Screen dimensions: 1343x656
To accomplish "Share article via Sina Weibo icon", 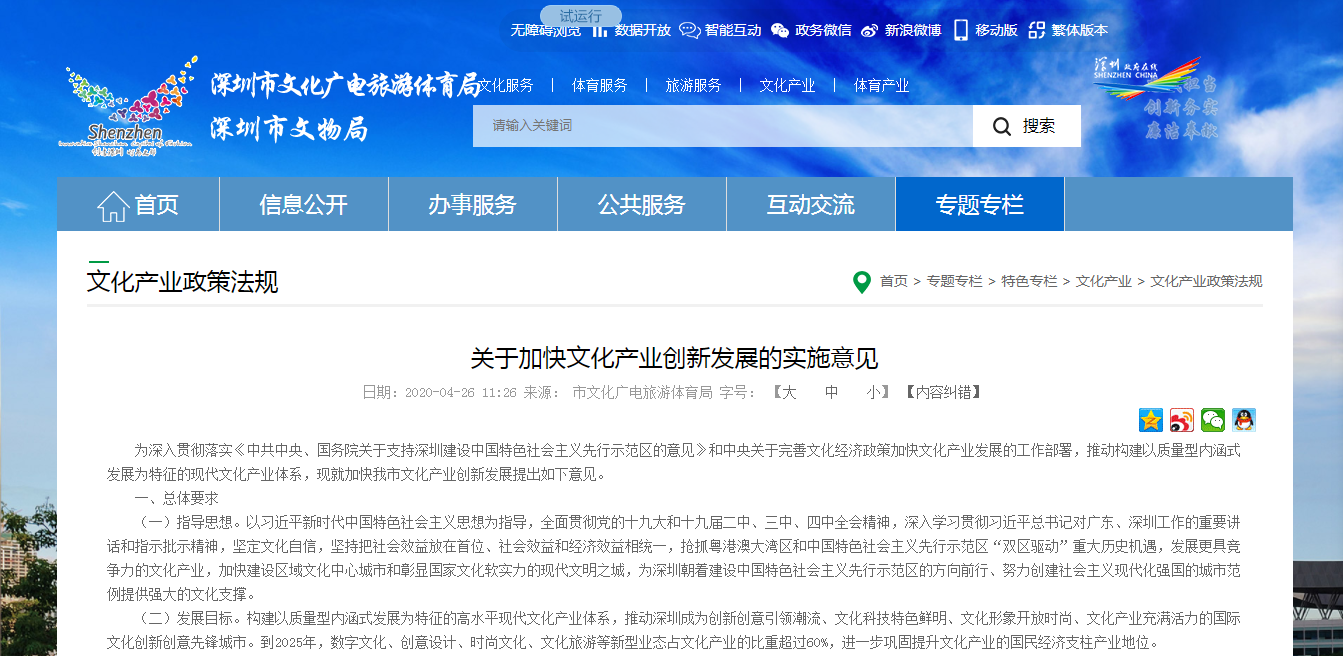I will coord(1182,420).
